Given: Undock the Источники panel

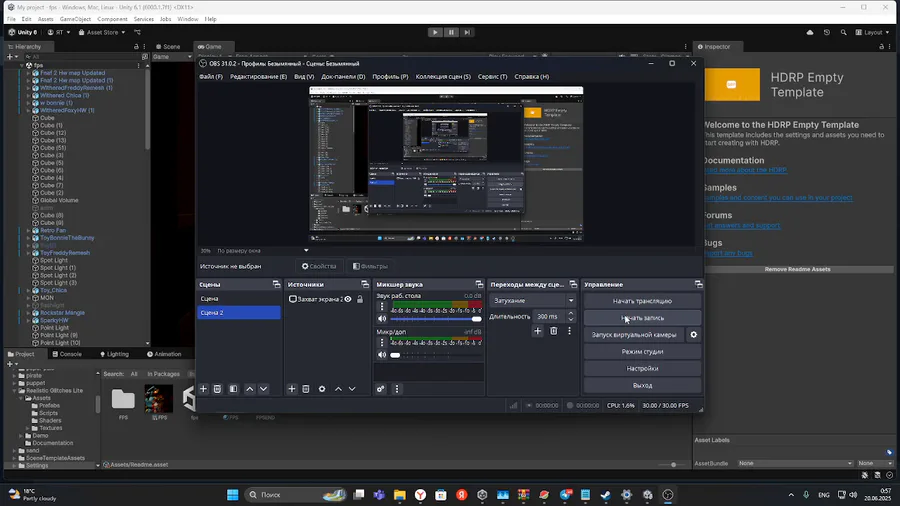Looking at the screenshot, I should [x=365, y=285].
